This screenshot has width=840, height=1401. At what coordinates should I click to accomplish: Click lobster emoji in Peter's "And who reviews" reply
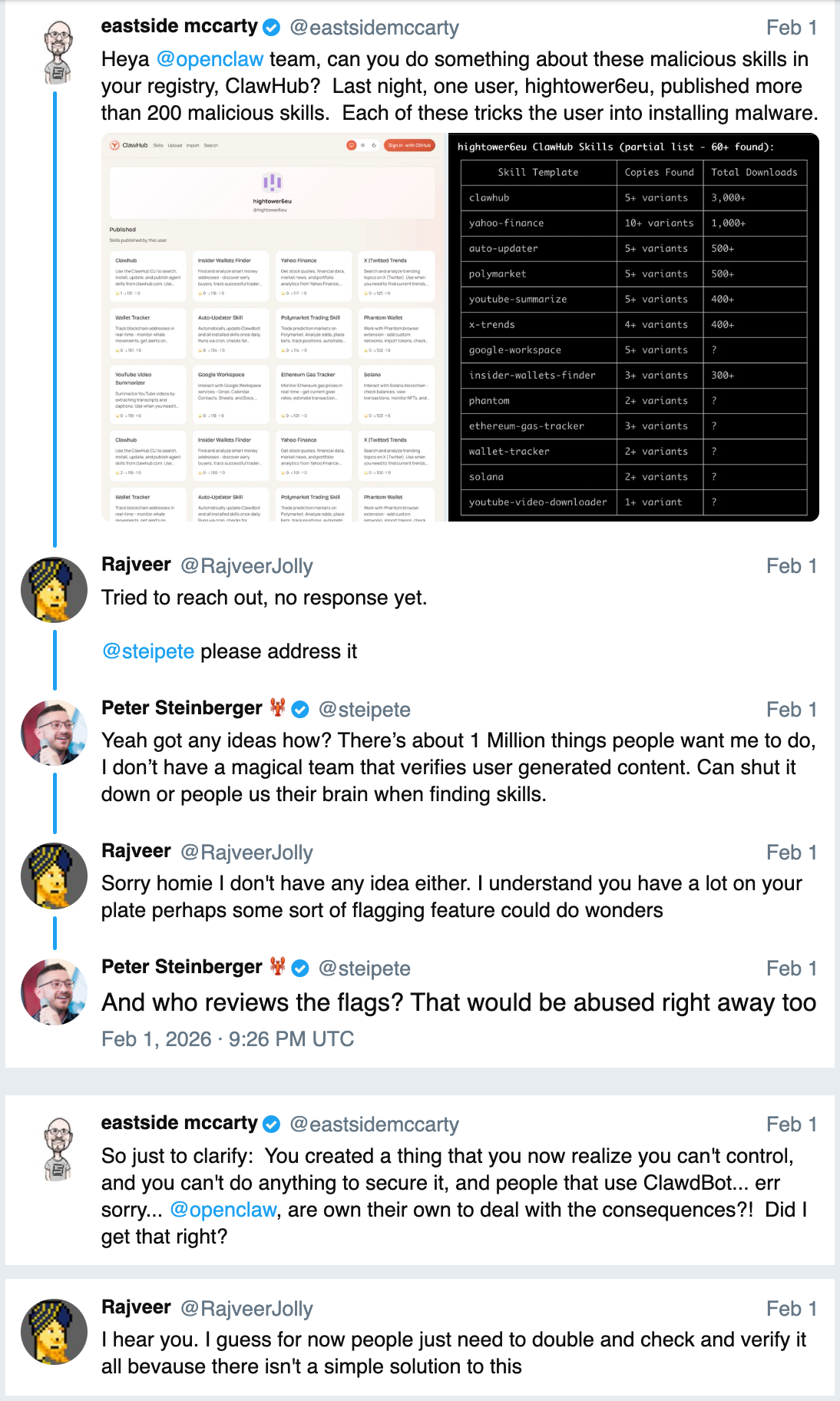pos(278,967)
